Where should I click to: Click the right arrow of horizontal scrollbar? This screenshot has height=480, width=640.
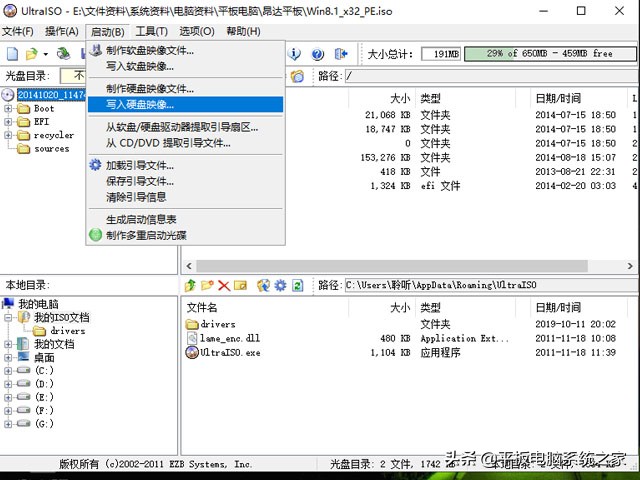coord(630,266)
